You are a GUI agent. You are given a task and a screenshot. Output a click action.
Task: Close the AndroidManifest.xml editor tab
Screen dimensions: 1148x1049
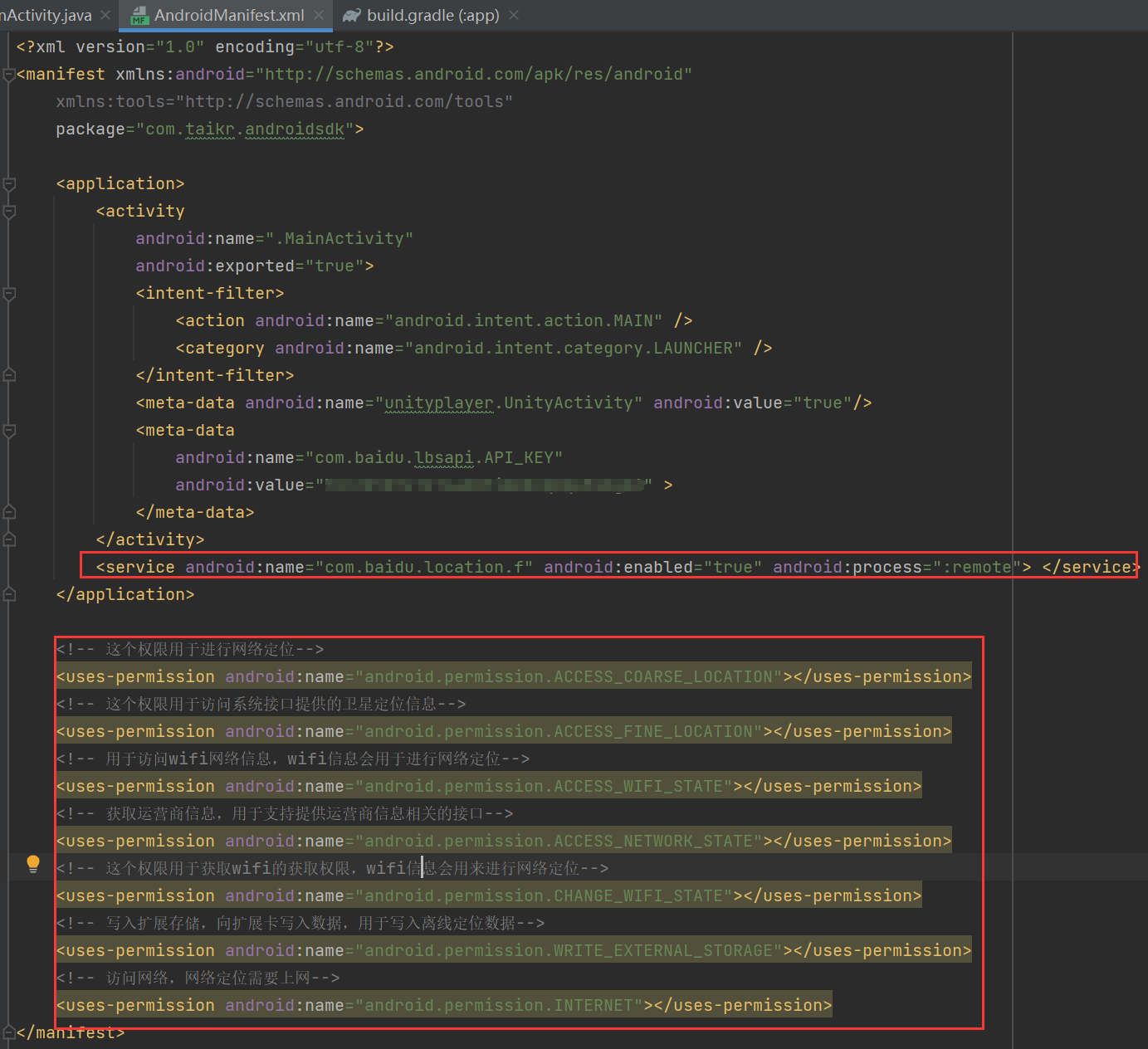319,15
